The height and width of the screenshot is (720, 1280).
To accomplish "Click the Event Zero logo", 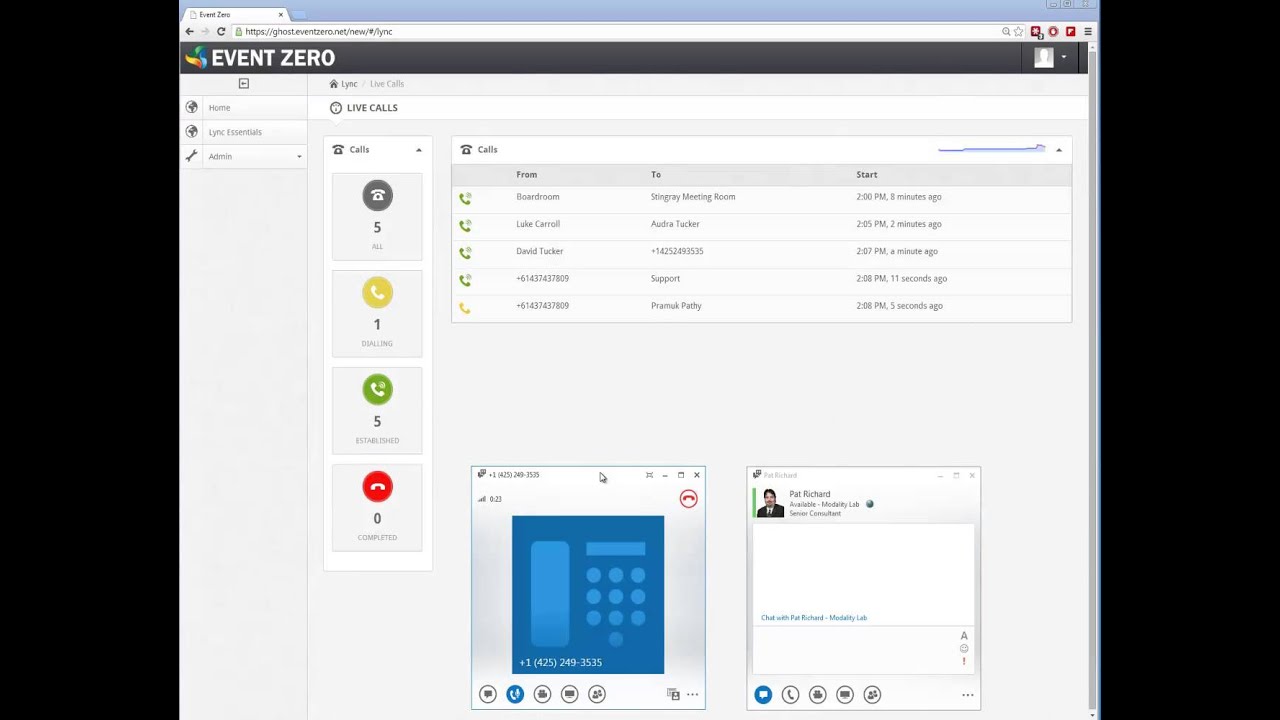I will (260, 58).
